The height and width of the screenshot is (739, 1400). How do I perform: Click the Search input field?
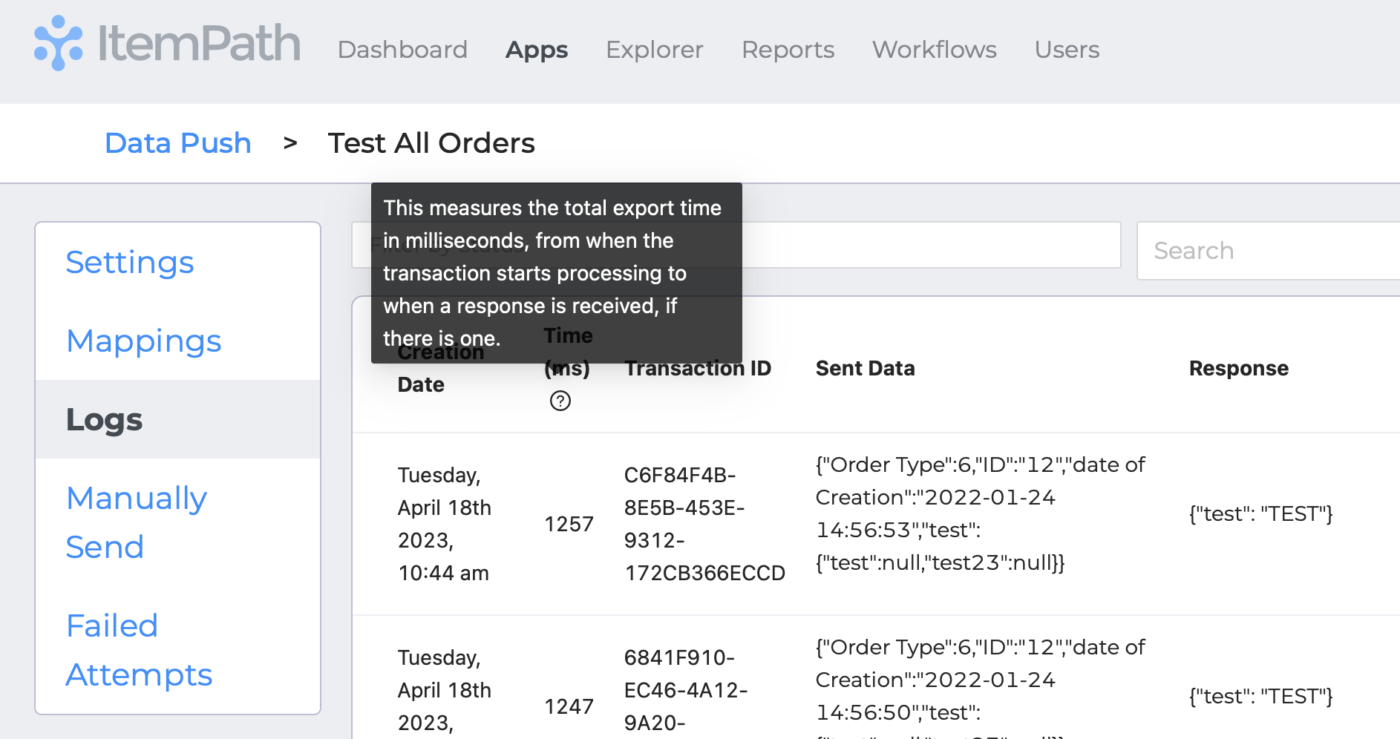1268,251
